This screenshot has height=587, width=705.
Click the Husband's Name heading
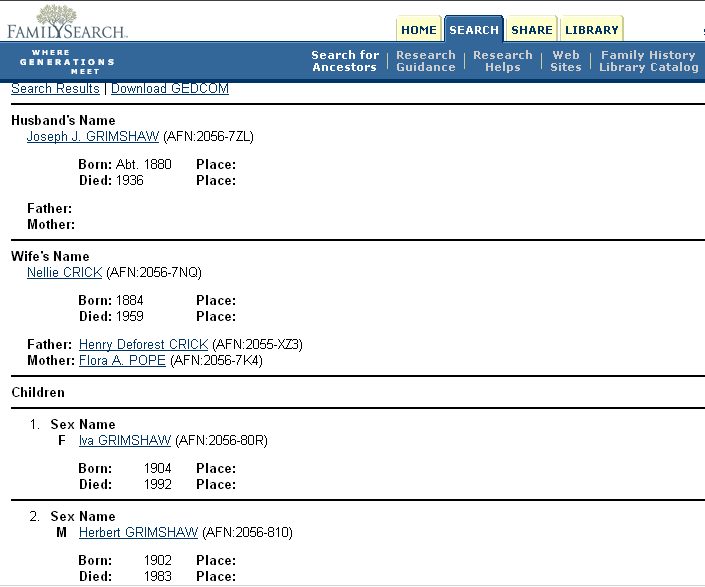pyautogui.click(x=63, y=120)
